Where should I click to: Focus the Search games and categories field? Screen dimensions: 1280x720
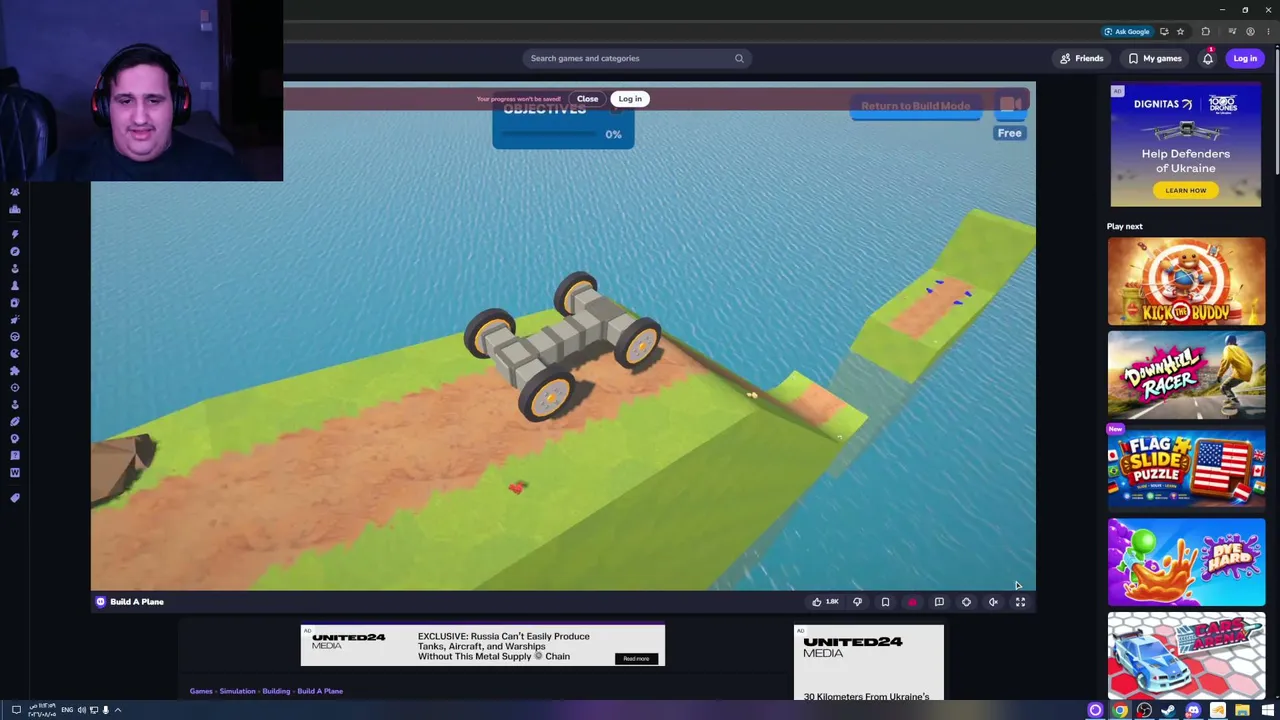[x=635, y=58]
